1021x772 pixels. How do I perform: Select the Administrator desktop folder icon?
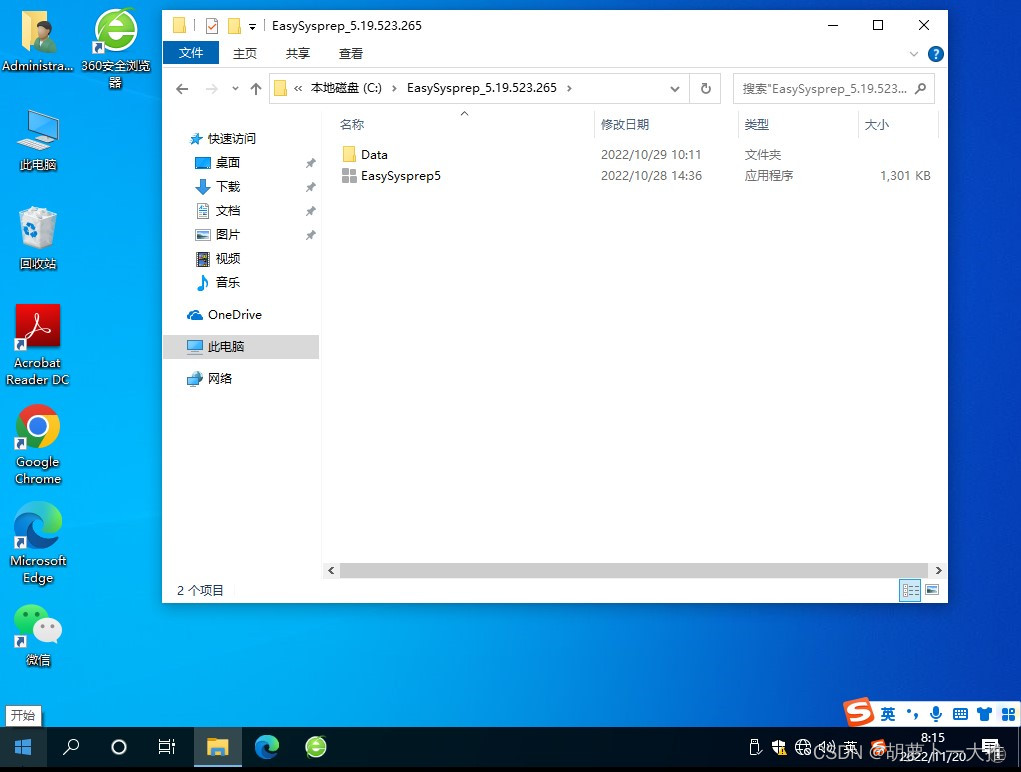click(38, 40)
